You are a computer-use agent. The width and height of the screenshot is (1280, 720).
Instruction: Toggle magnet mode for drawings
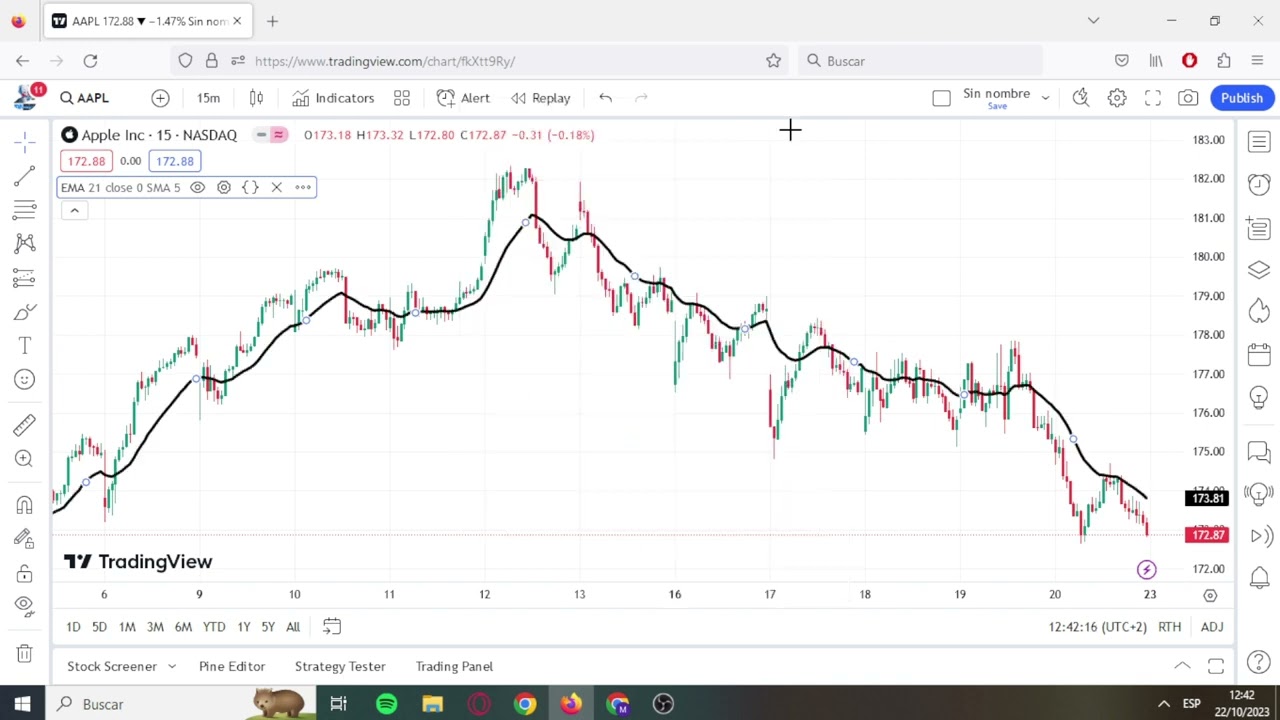pyautogui.click(x=25, y=505)
